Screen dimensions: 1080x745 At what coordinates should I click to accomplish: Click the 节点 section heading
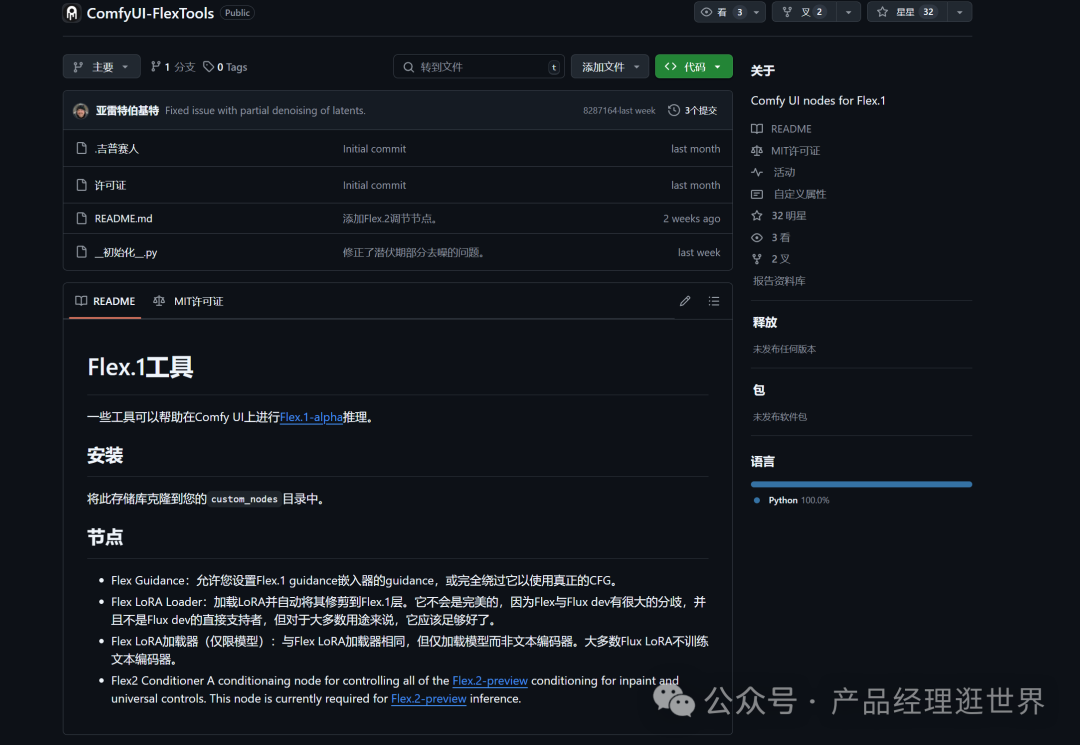(x=105, y=537)
